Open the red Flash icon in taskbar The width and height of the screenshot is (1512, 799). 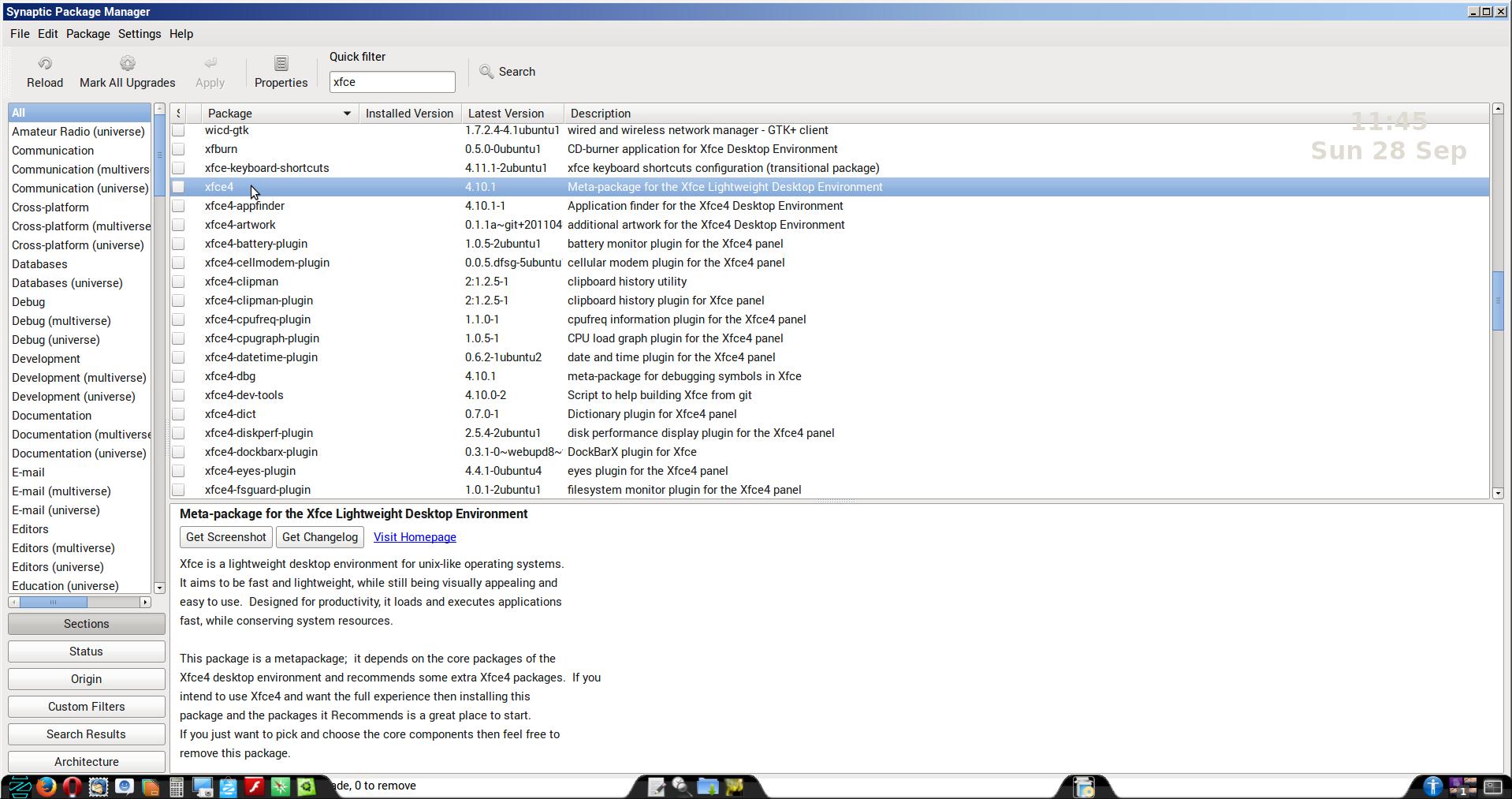click(x=254, y=786)
